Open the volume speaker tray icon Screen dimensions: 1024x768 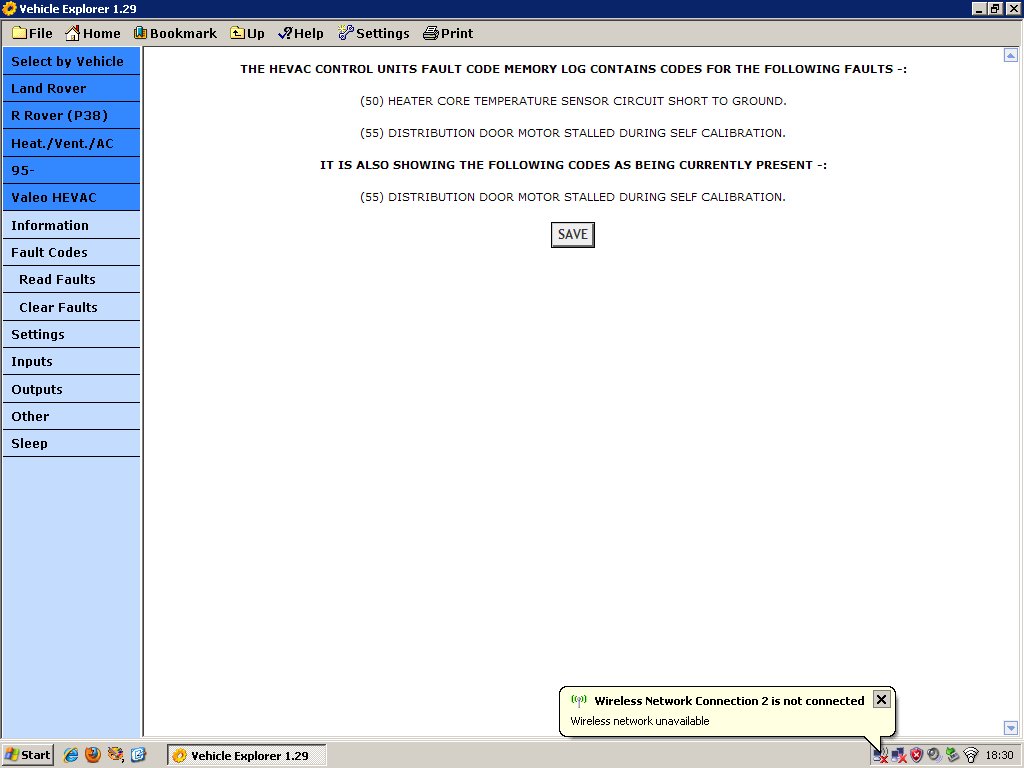click(x=934, y=756)
